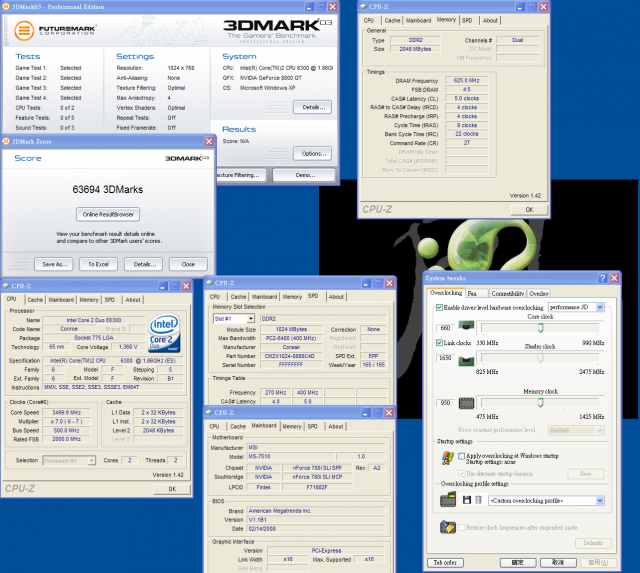The width and height of the screenshot is (640, 573).
Task: Open Mainboard tab in CPU-Z SPD window
Action: (x=264, y=297)
